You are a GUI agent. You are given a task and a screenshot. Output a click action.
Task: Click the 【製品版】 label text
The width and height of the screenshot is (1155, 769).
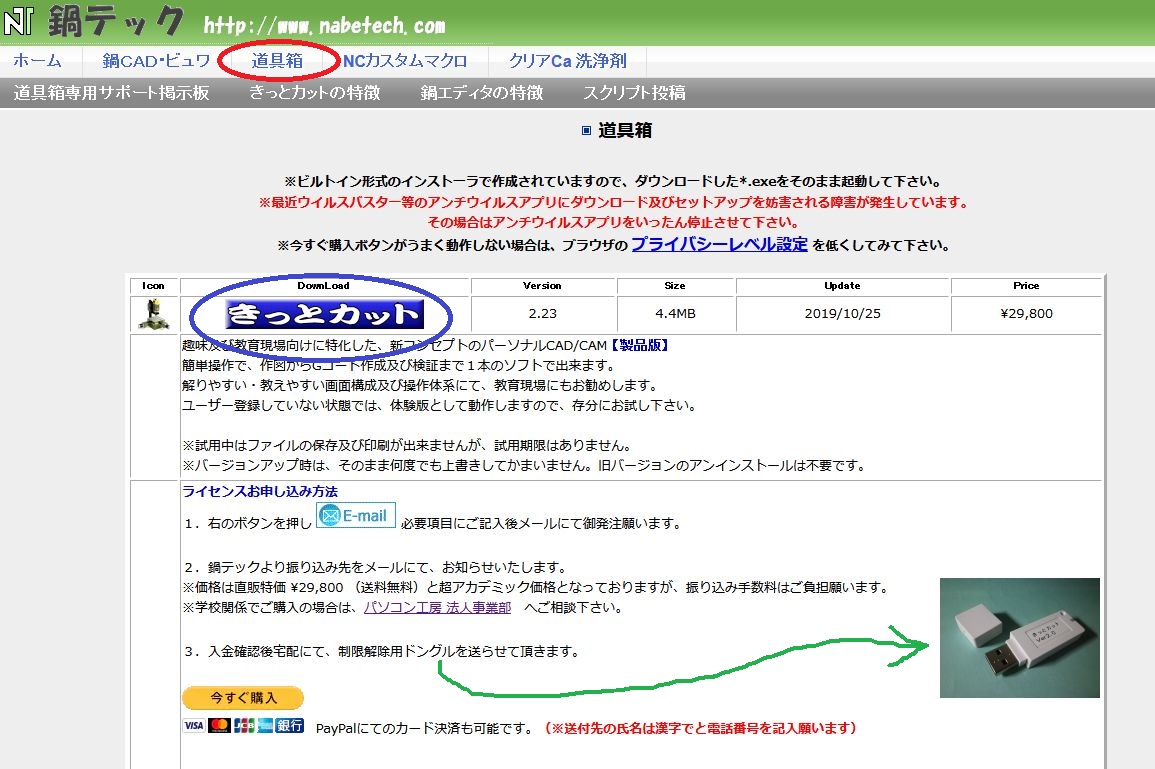click(639, 345)
